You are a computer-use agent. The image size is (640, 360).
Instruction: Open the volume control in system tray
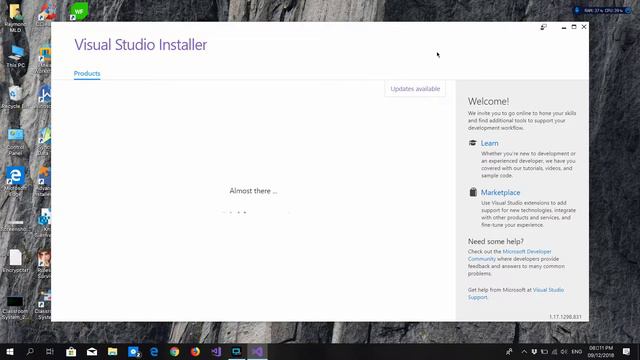[564, 351]
